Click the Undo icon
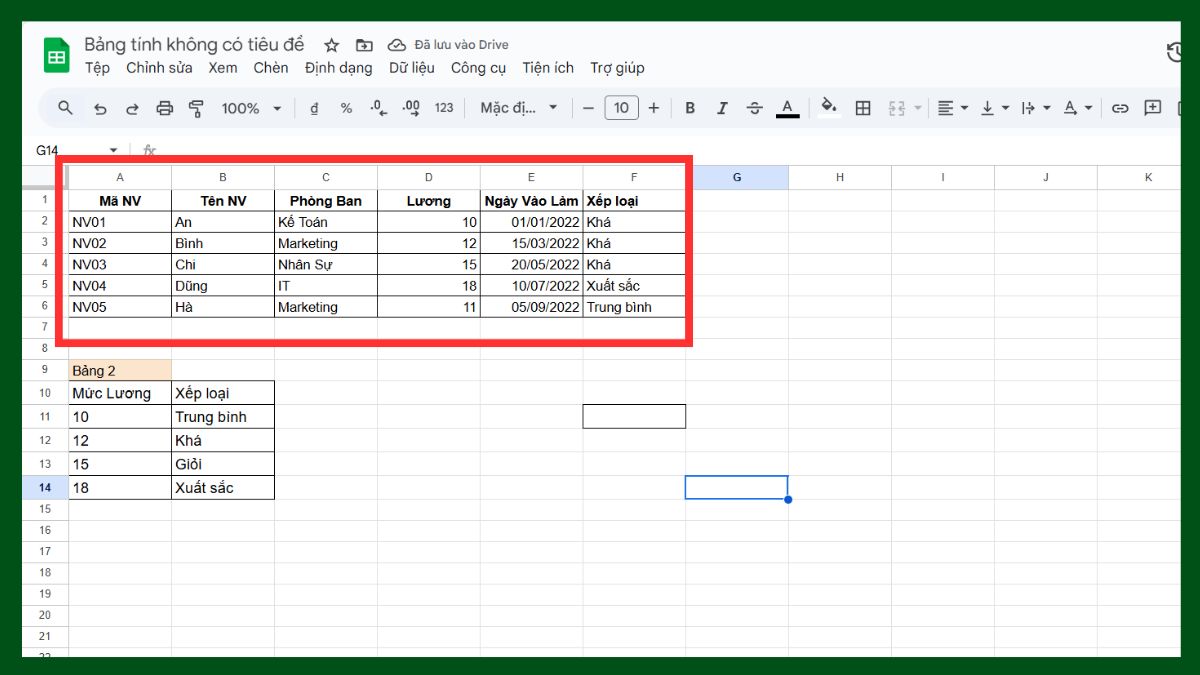Viewport: 1200px width, 675px height. point(100,107)
